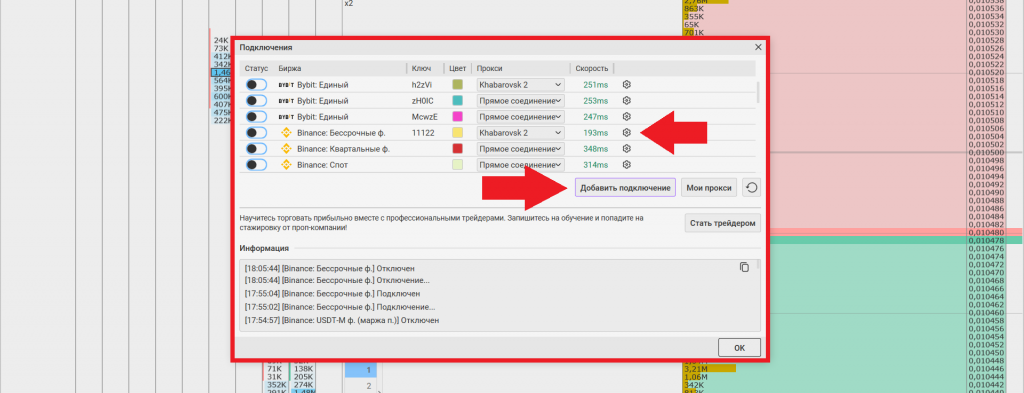Select the 193ms speed value
Image resolution: width=1024 pixels, height=393 pixels.
click(x=596, y=133)
